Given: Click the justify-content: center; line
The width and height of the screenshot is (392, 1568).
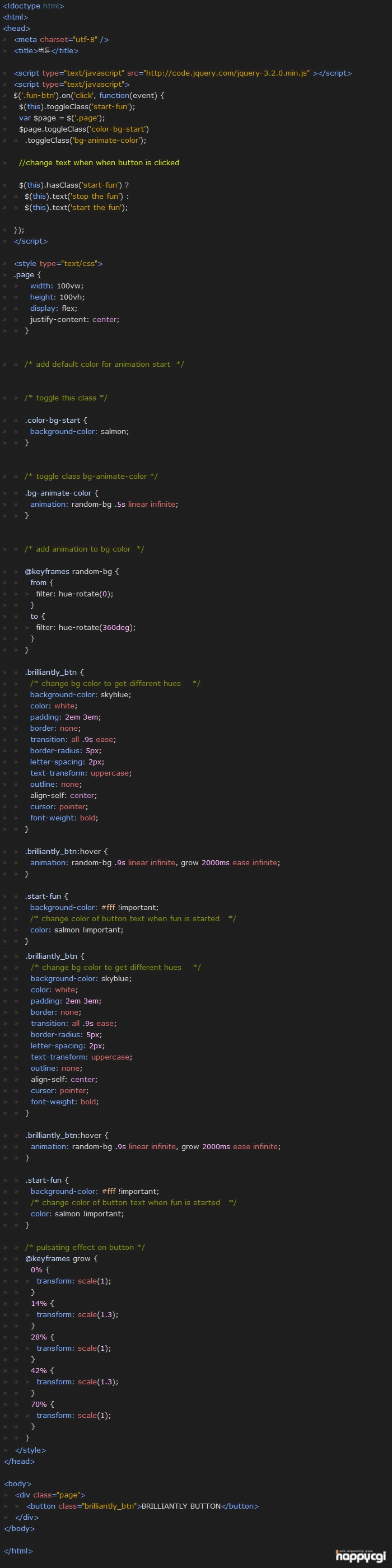Looking at the screenshot, I should click(x=74, y=320).
